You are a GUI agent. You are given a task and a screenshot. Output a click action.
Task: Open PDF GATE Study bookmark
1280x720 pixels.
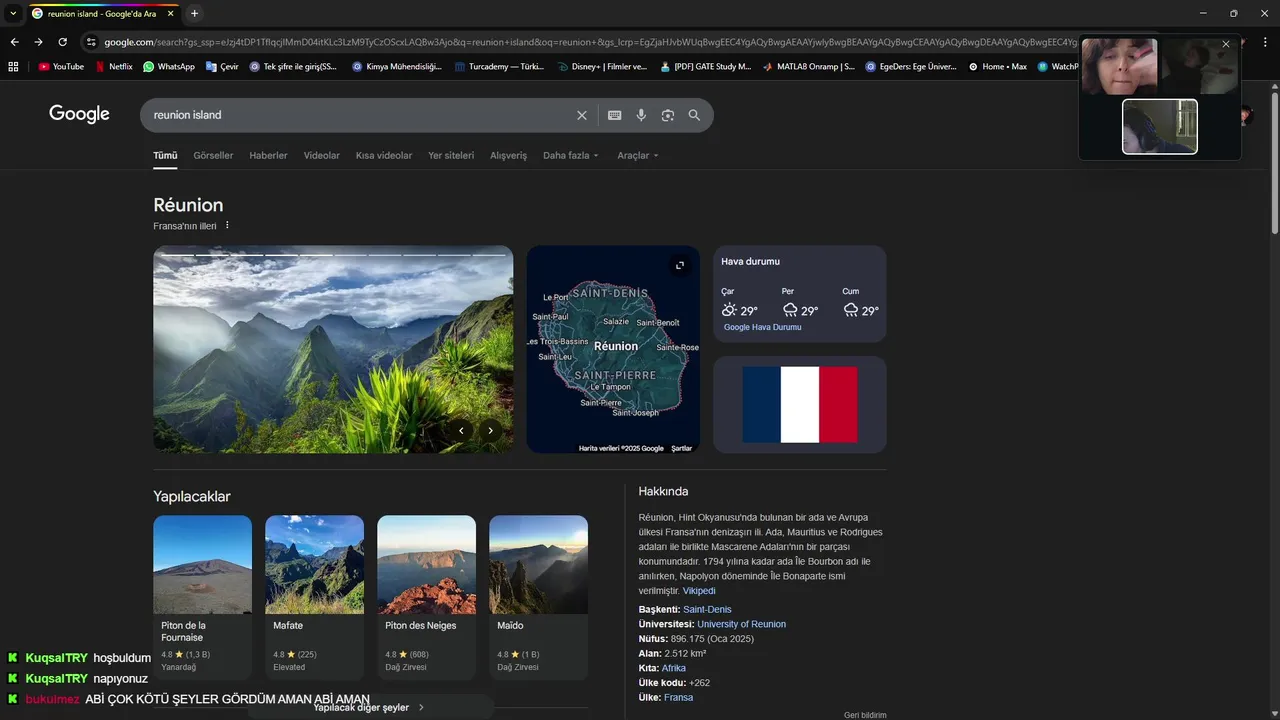coord(704,67)
